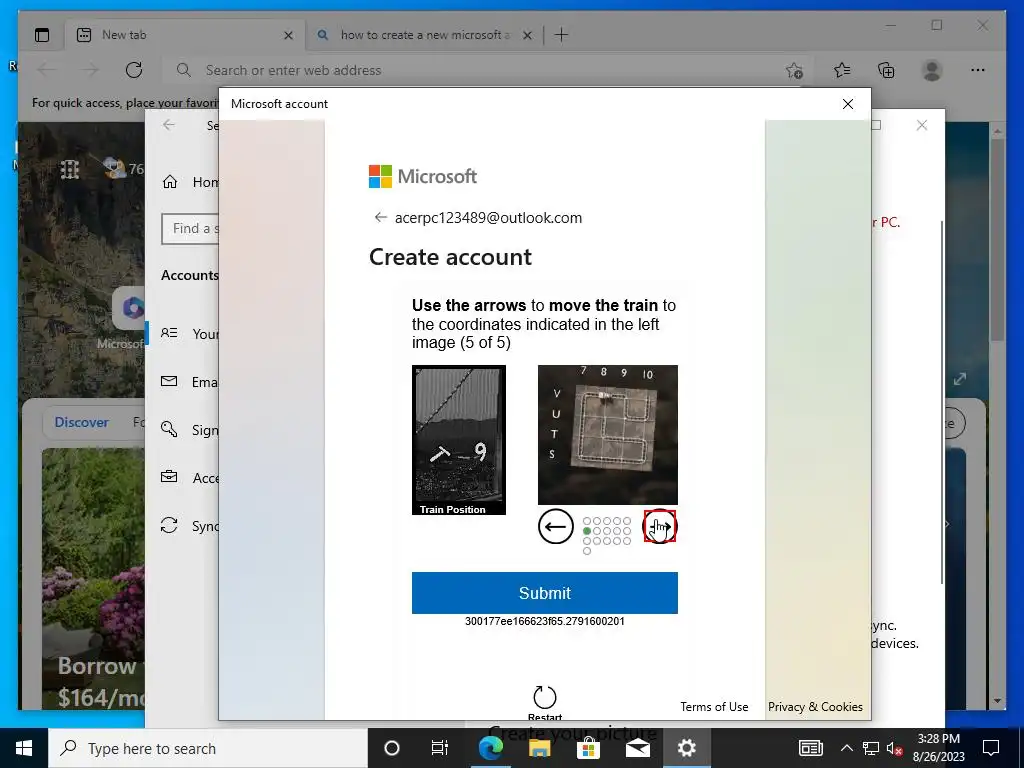The width and height of the screenshot is (1024, 768).
Task: Open Home in Settings sidebar
Action: [189, 182]
